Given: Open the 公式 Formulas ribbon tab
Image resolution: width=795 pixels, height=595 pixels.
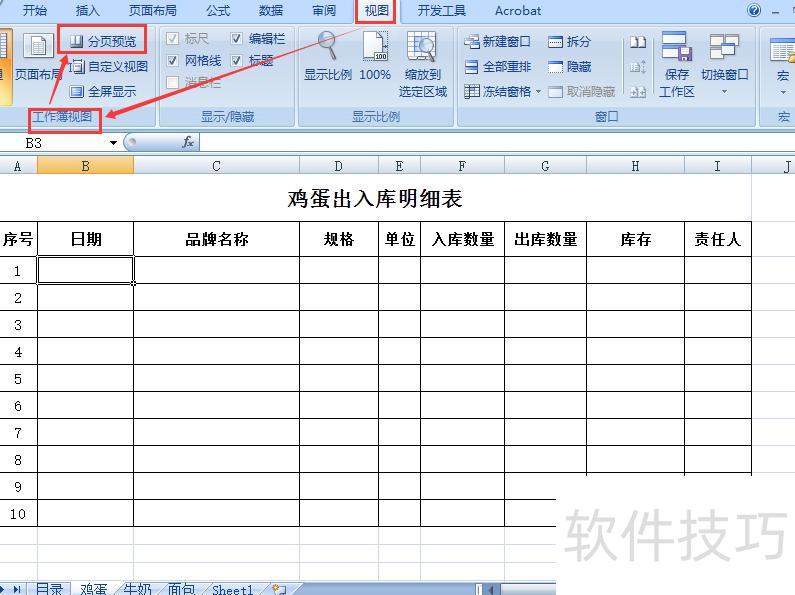Looking at the screenshot, I should (218, 11).
